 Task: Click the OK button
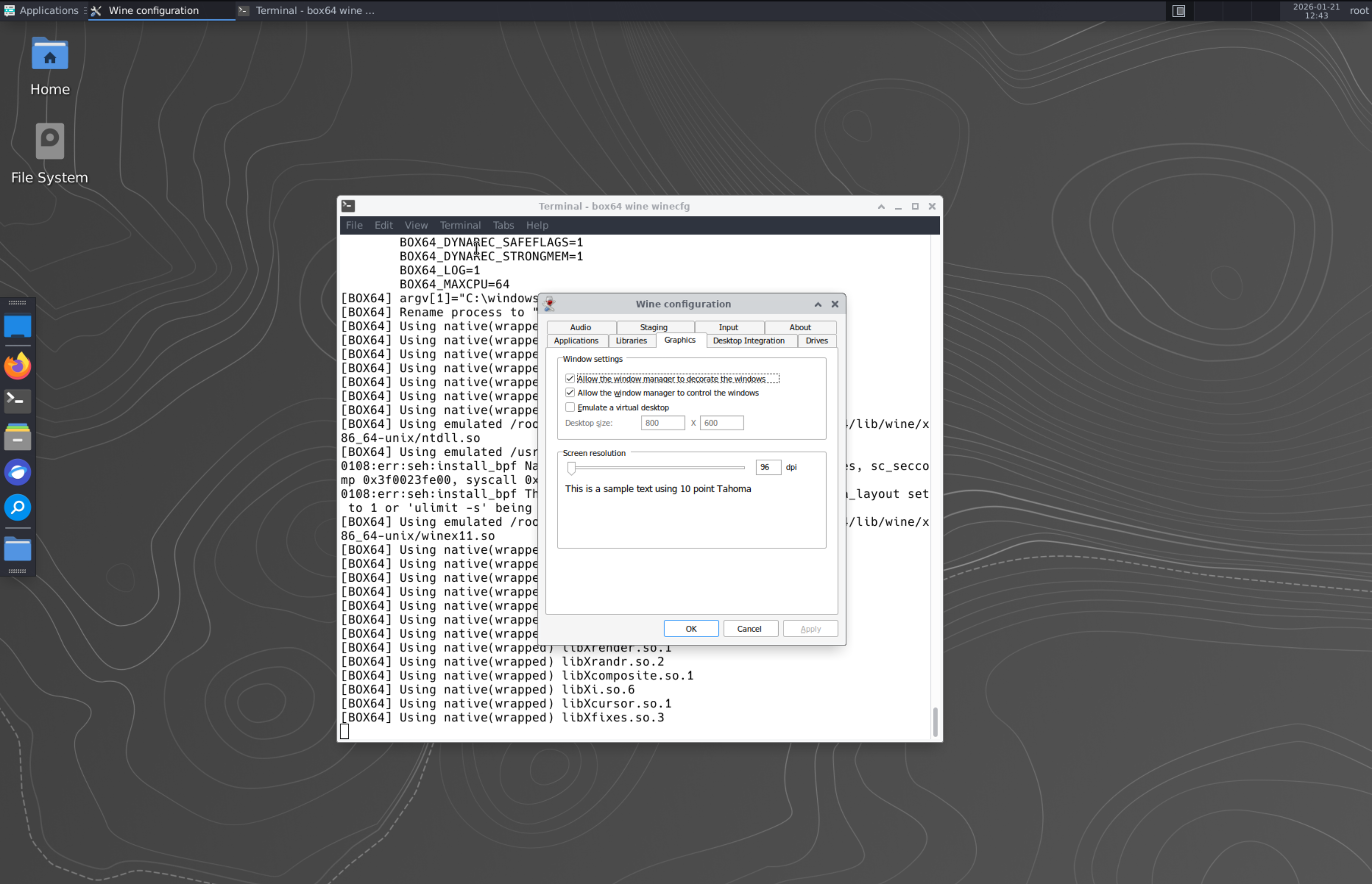691,629
